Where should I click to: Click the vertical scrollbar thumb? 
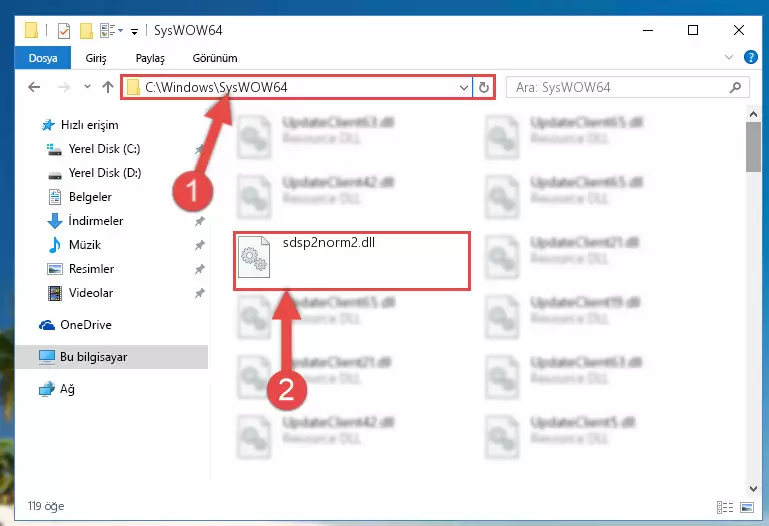pyautogui.click(x=753, y=147)
